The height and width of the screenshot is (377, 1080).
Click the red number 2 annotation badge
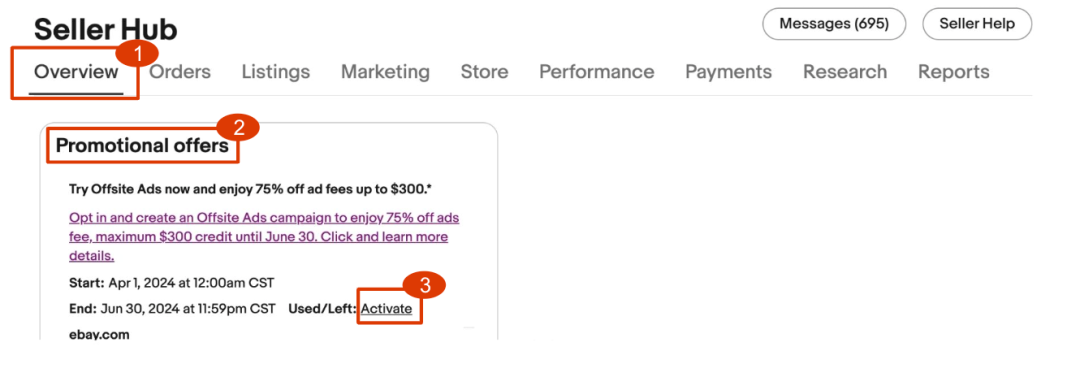pos(238,128)
